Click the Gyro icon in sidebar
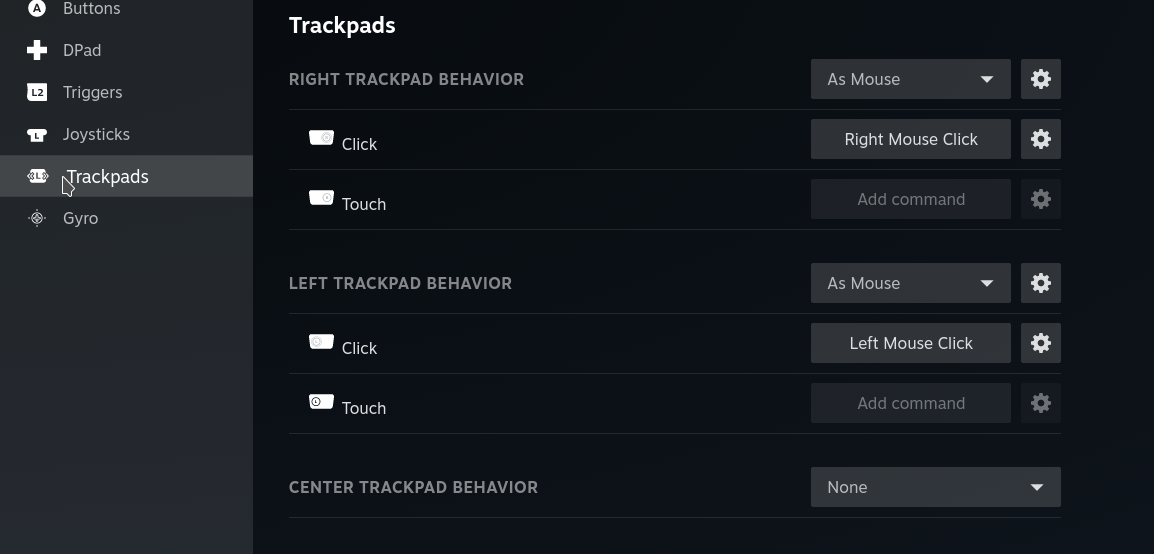The height and width of the screenshot is (554, 1154). coord(37,218)
